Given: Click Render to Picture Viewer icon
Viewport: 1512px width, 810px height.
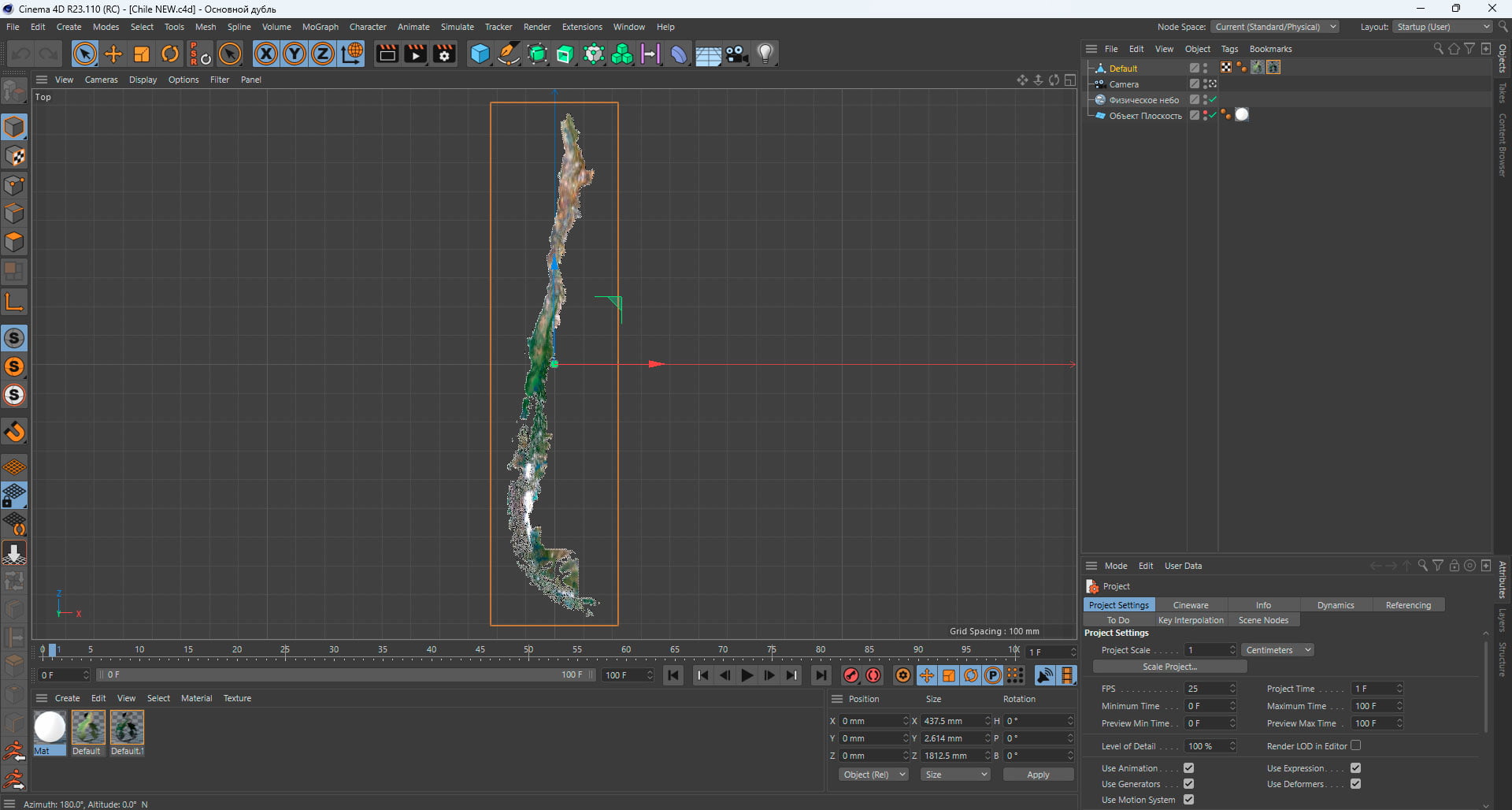Looking at the screenshot, I should point(415,54).
